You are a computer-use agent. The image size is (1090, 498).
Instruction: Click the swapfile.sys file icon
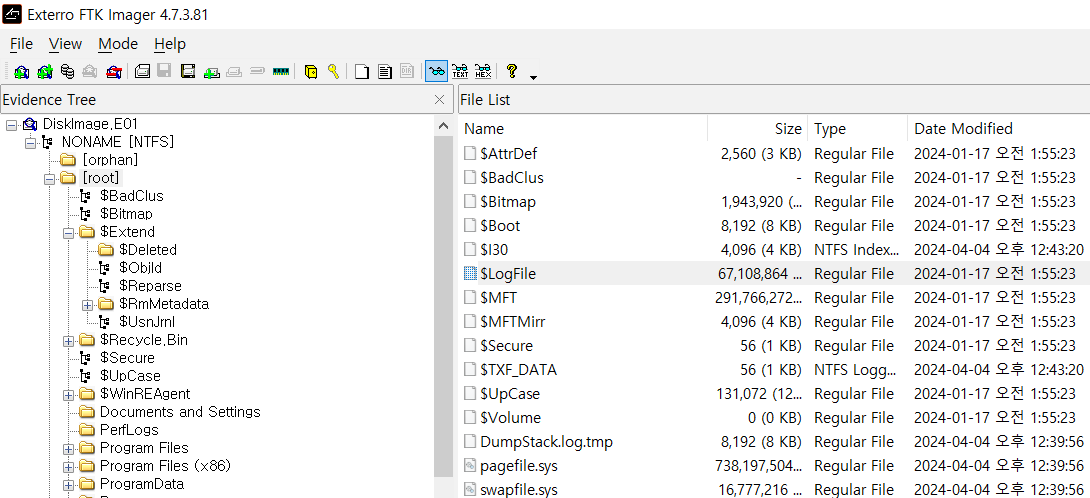(x=471, y=490)
